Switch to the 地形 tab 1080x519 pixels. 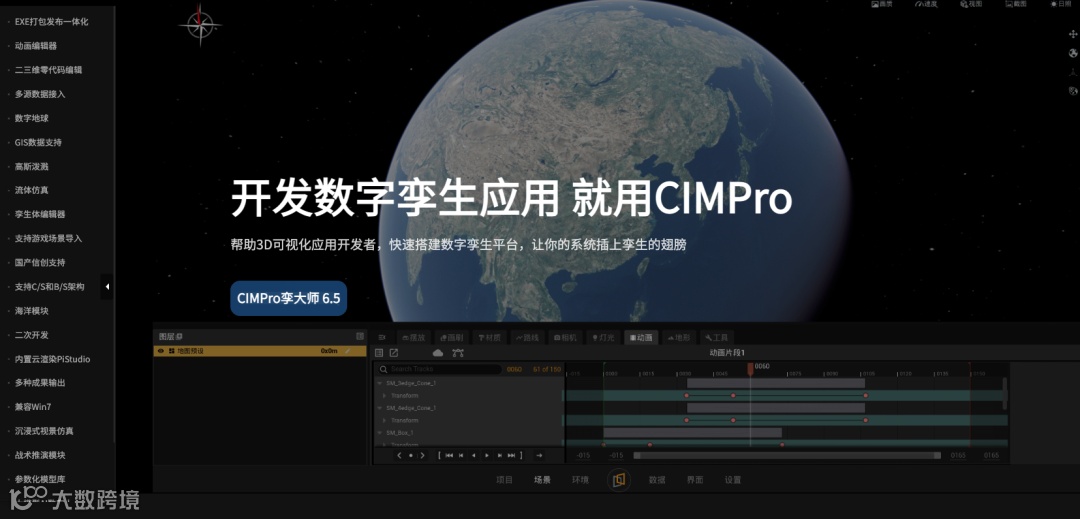click(678, 338)
